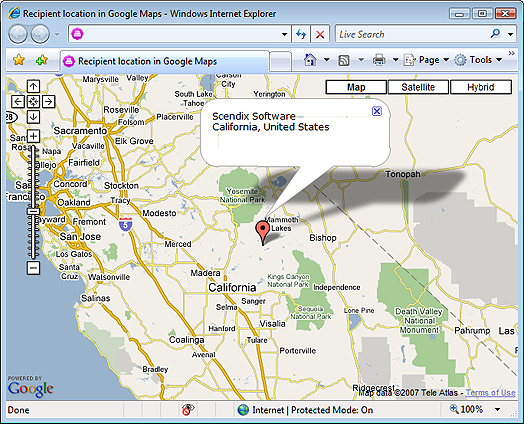Pan the map up
The height and width of the screenshot is (424, 524).
[x=33, y=86]
